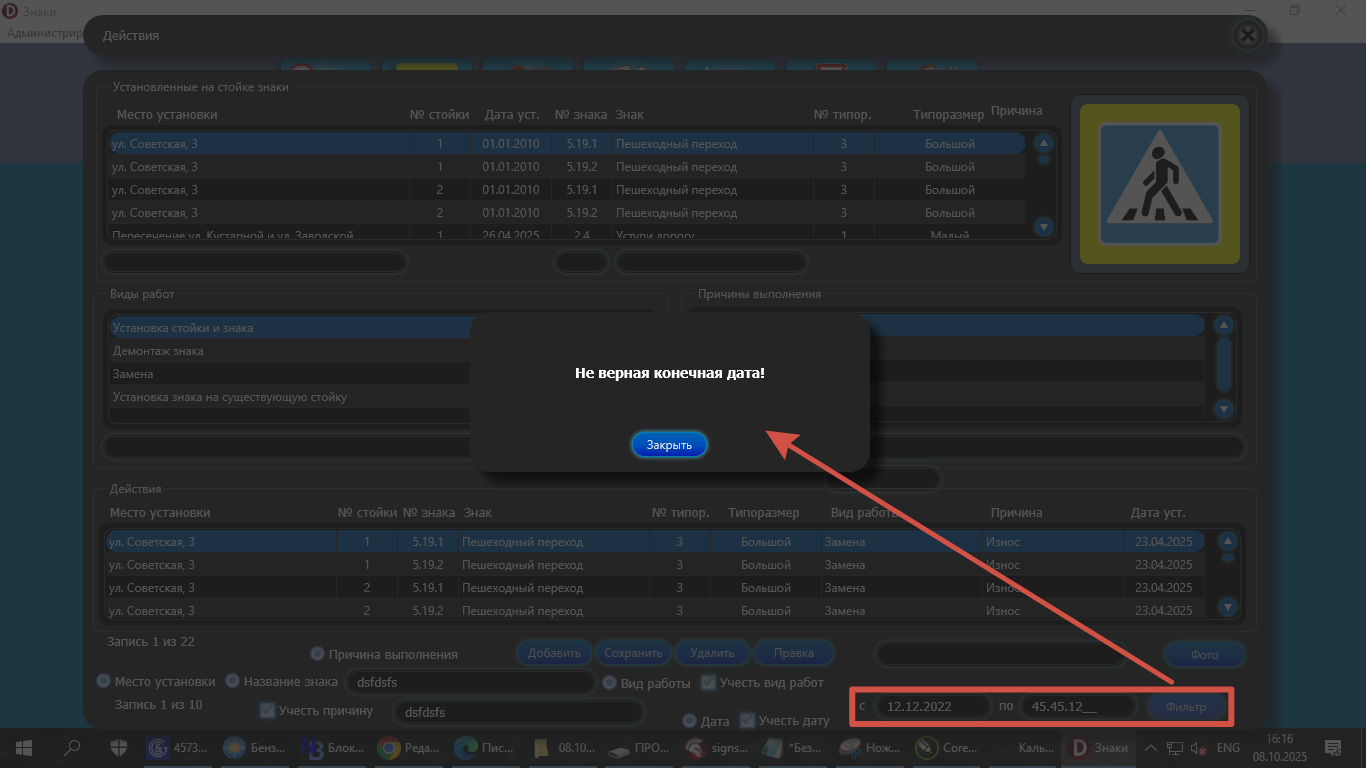Image resolution: width=1366 pixels, height=768 pixels.
Task: Close the Действия panel with the X icon
Action: 1247,36
